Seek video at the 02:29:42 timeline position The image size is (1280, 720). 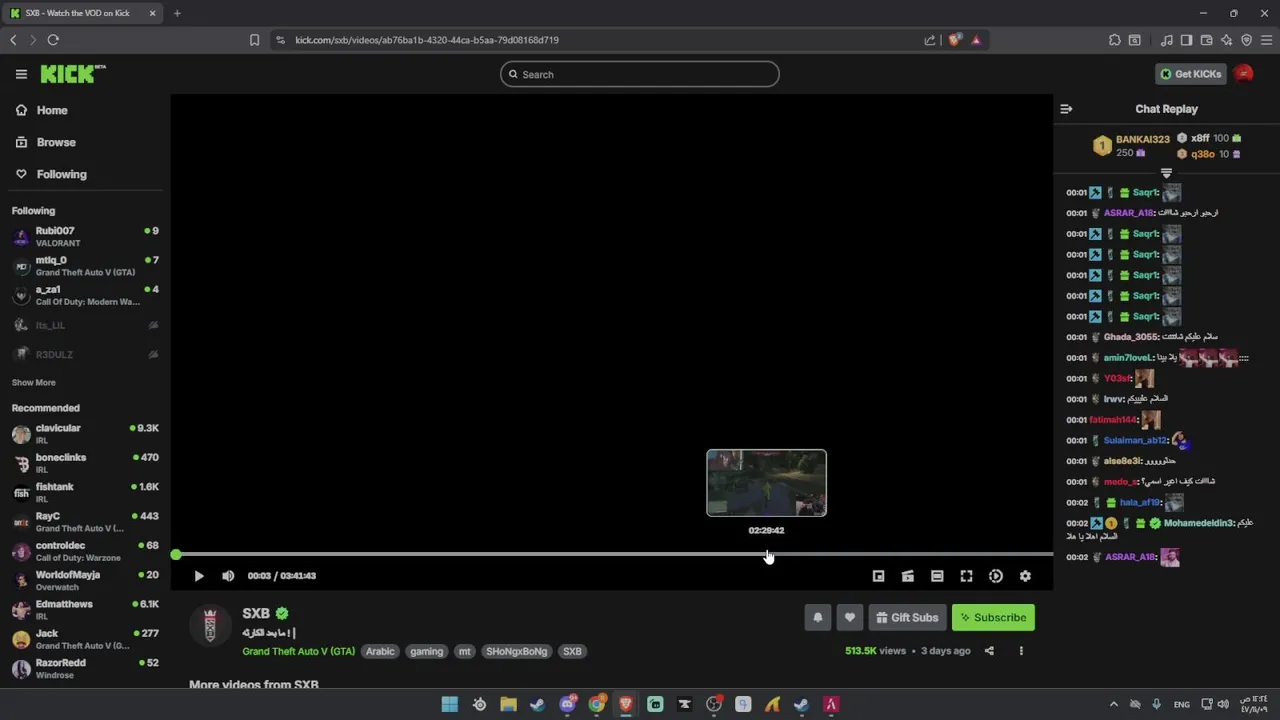767,554
